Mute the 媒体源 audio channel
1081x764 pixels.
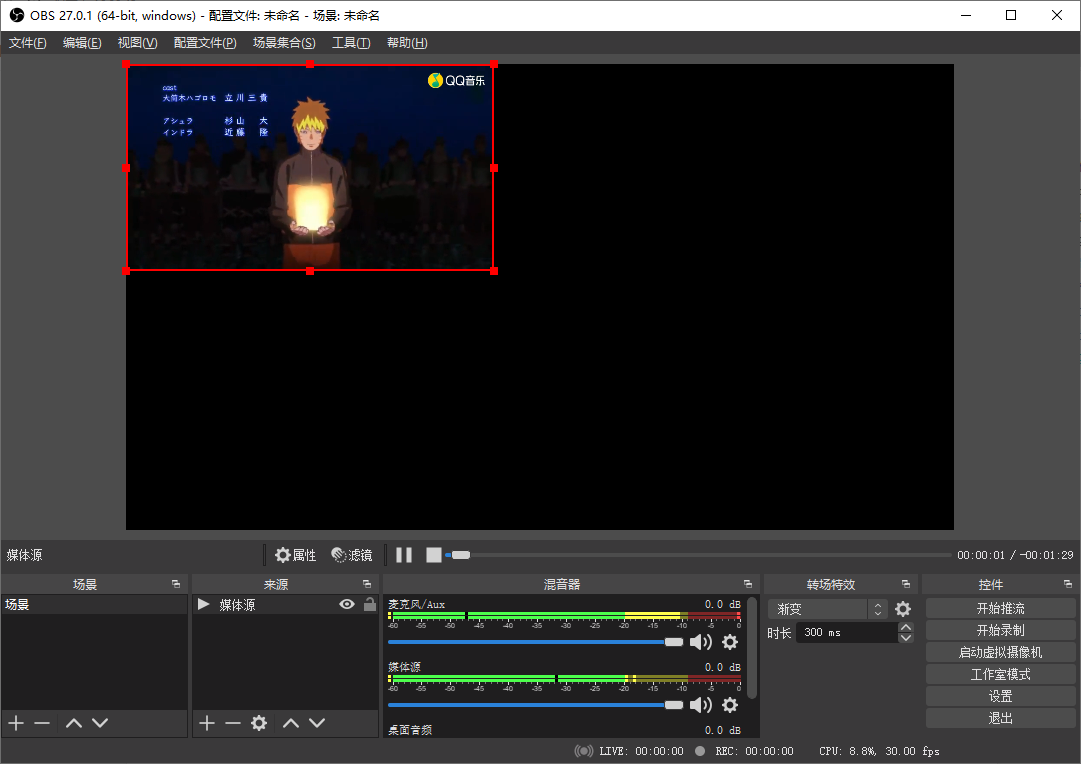[700, 705]
